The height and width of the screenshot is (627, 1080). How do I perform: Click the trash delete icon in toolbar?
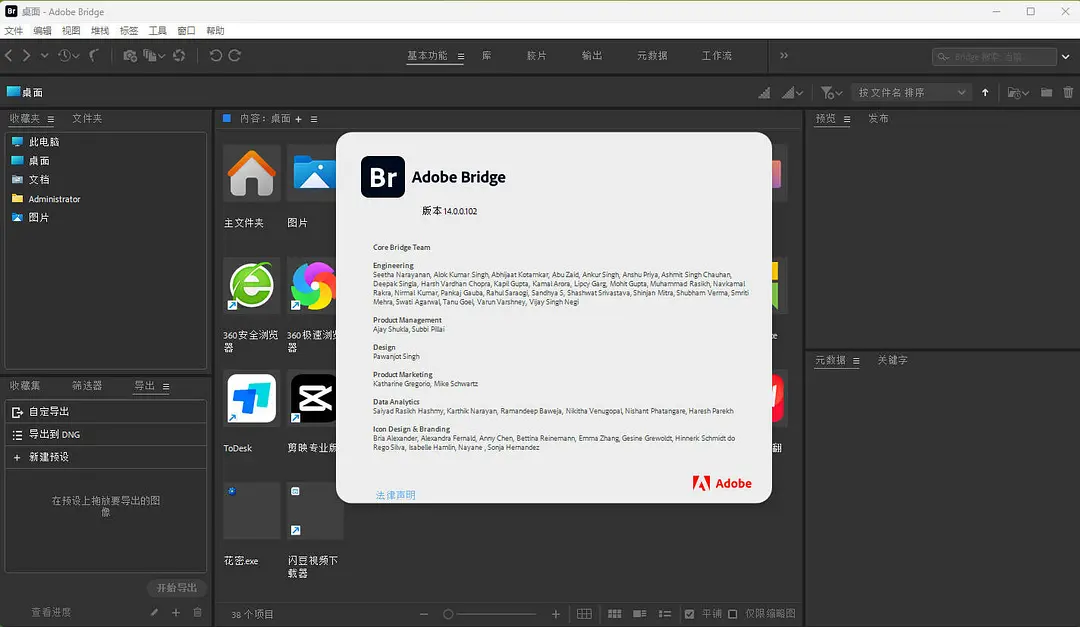1068,93
